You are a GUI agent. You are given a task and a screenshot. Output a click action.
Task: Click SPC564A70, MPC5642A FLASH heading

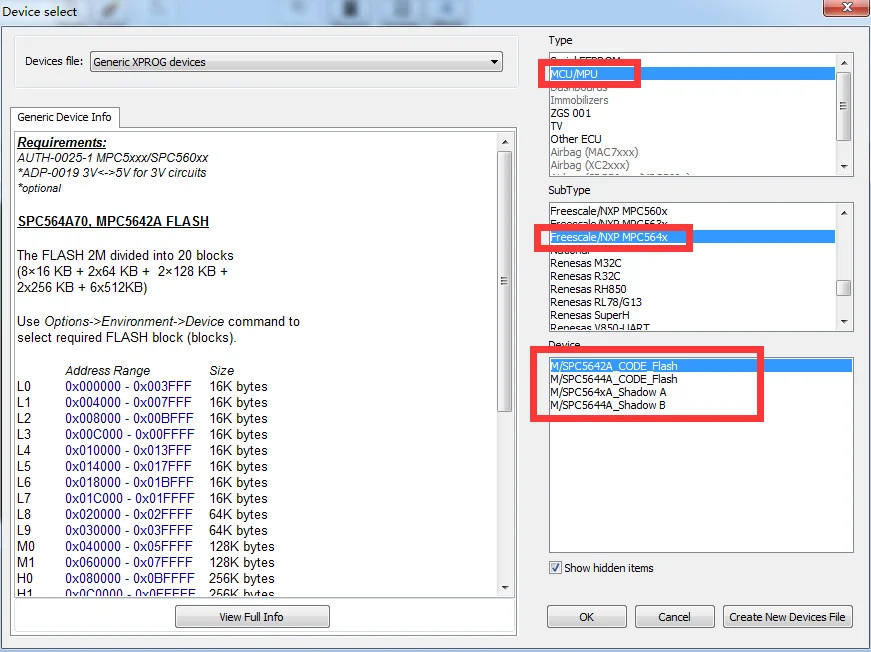pos(113,222)
